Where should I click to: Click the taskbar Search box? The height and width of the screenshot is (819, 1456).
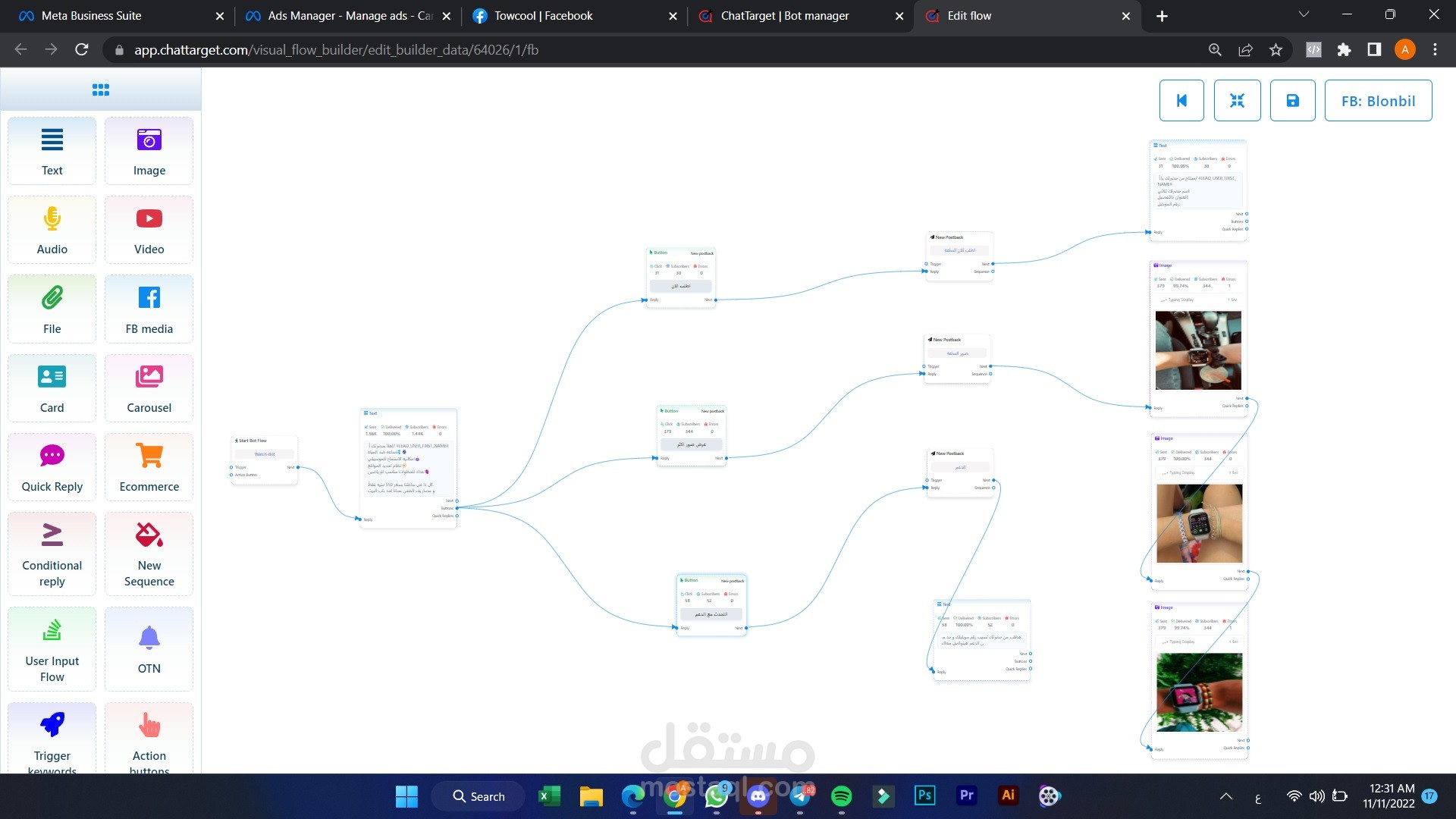[479, 796]
